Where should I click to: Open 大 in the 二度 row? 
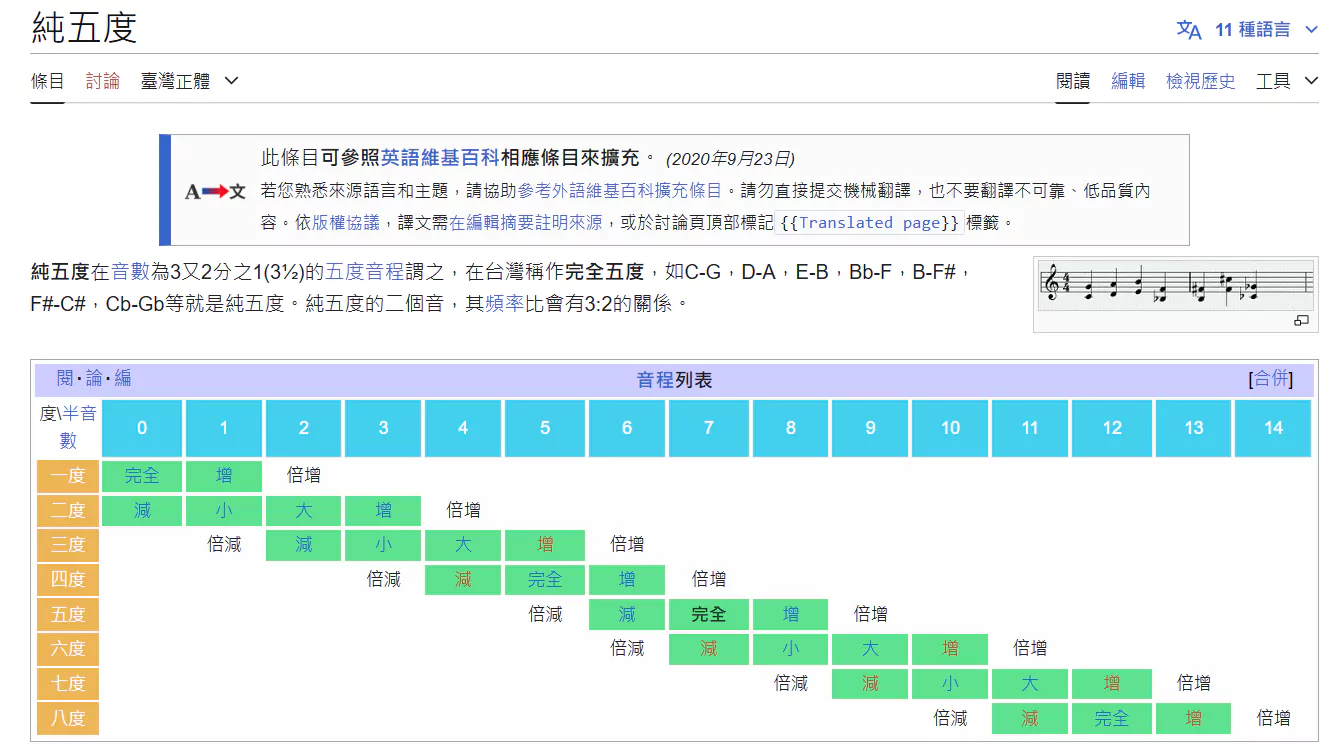tap(304, 511)
